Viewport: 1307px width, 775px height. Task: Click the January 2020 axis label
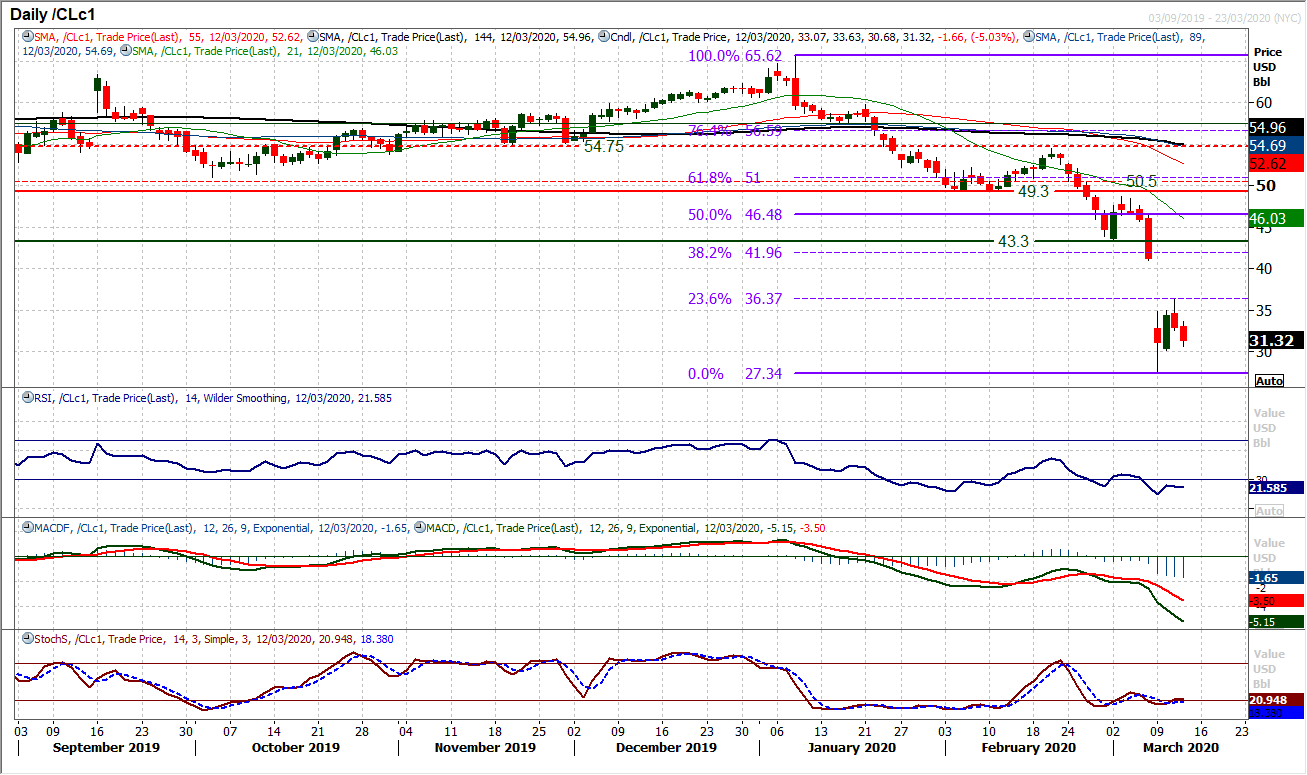[x=850, y=747]
